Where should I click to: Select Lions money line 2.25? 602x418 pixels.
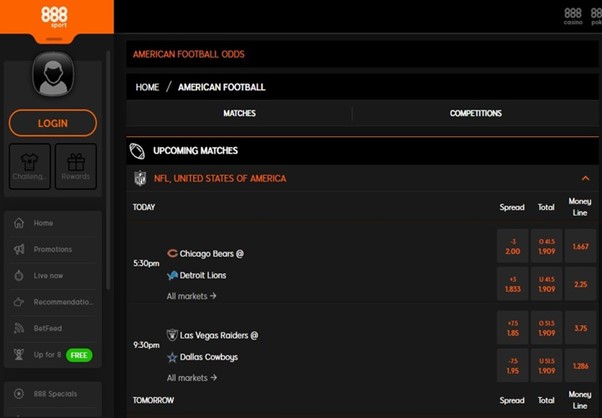[580, 284]
